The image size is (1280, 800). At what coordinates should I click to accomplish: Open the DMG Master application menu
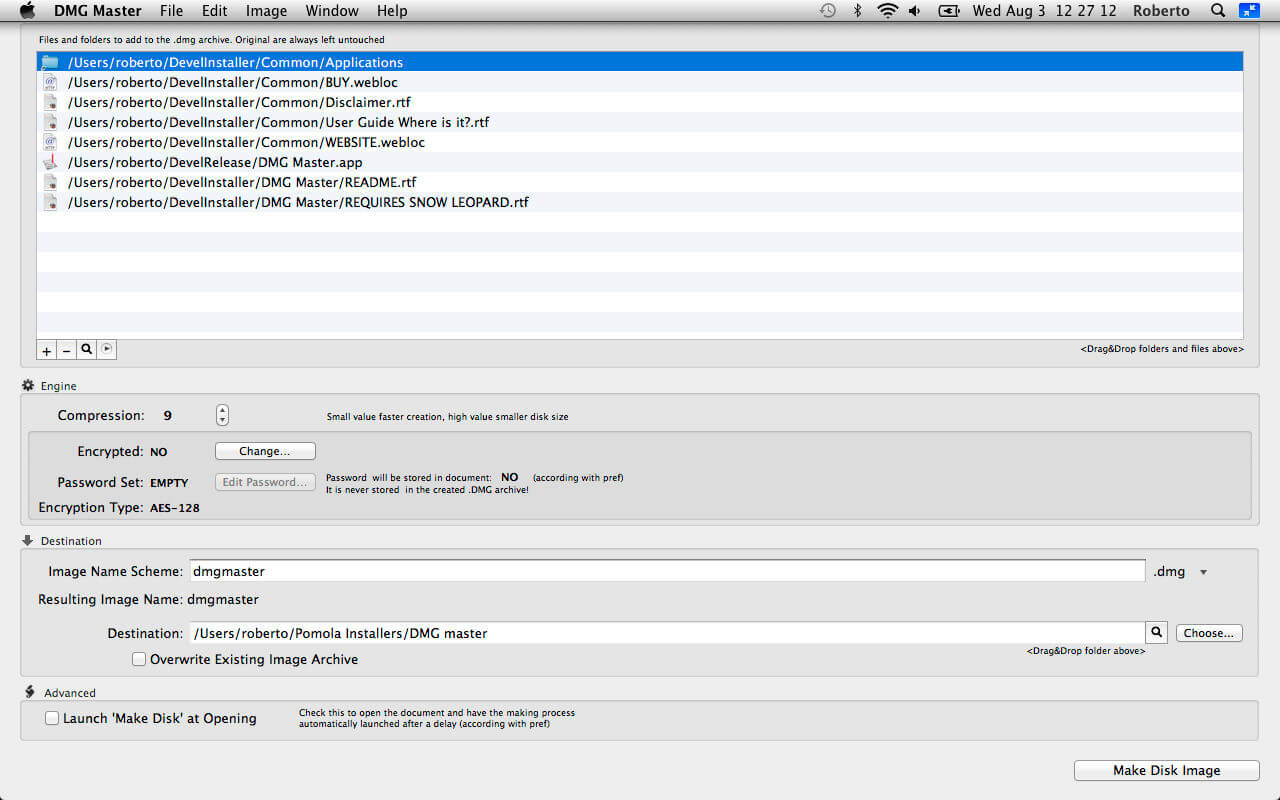97,11
